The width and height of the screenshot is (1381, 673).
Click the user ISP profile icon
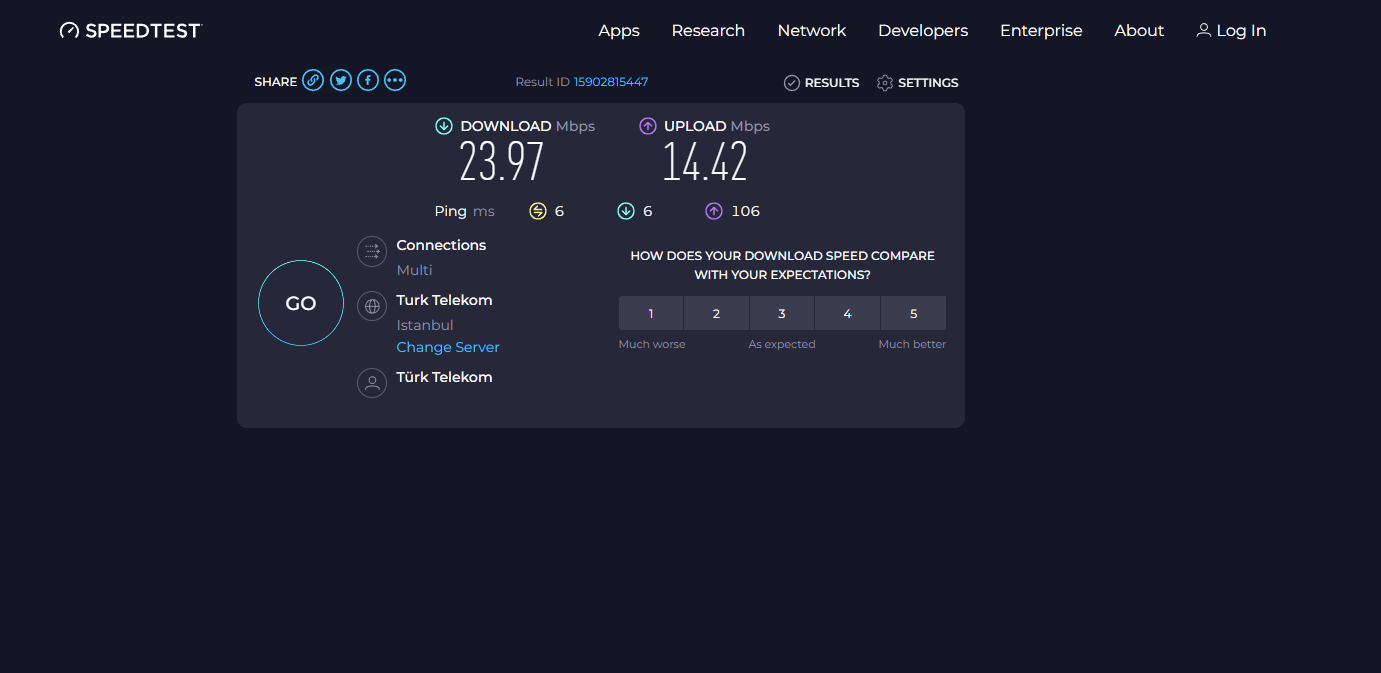pyautogui.click(x=372, y=383)
